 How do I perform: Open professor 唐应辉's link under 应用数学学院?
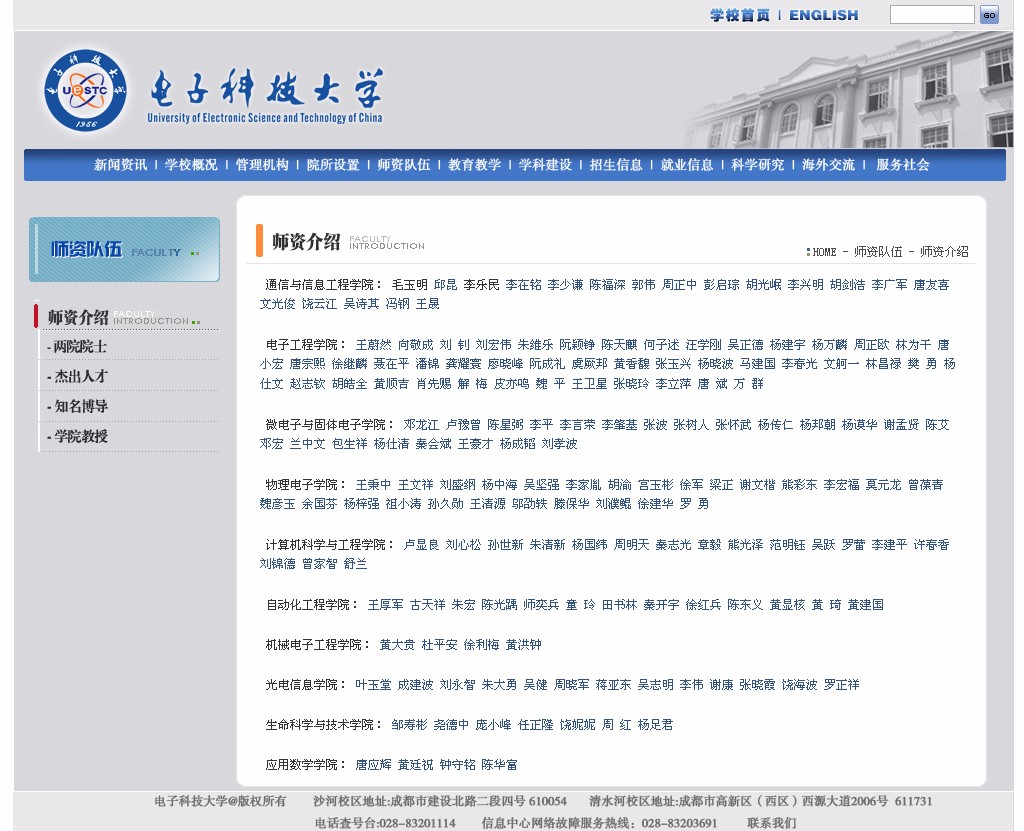(373, 765)
